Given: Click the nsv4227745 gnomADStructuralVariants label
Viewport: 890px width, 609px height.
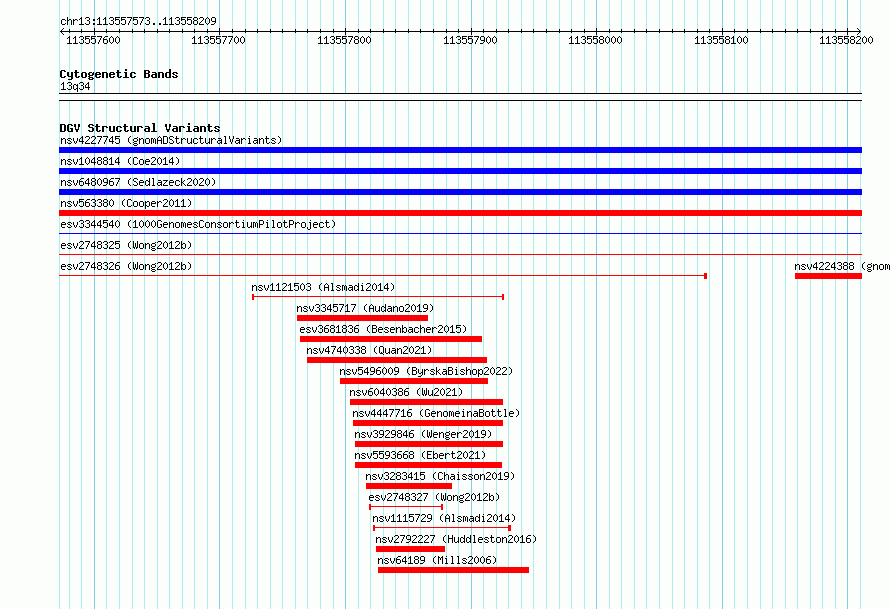Looking at the screenshot, I should (x=171, y=140).
